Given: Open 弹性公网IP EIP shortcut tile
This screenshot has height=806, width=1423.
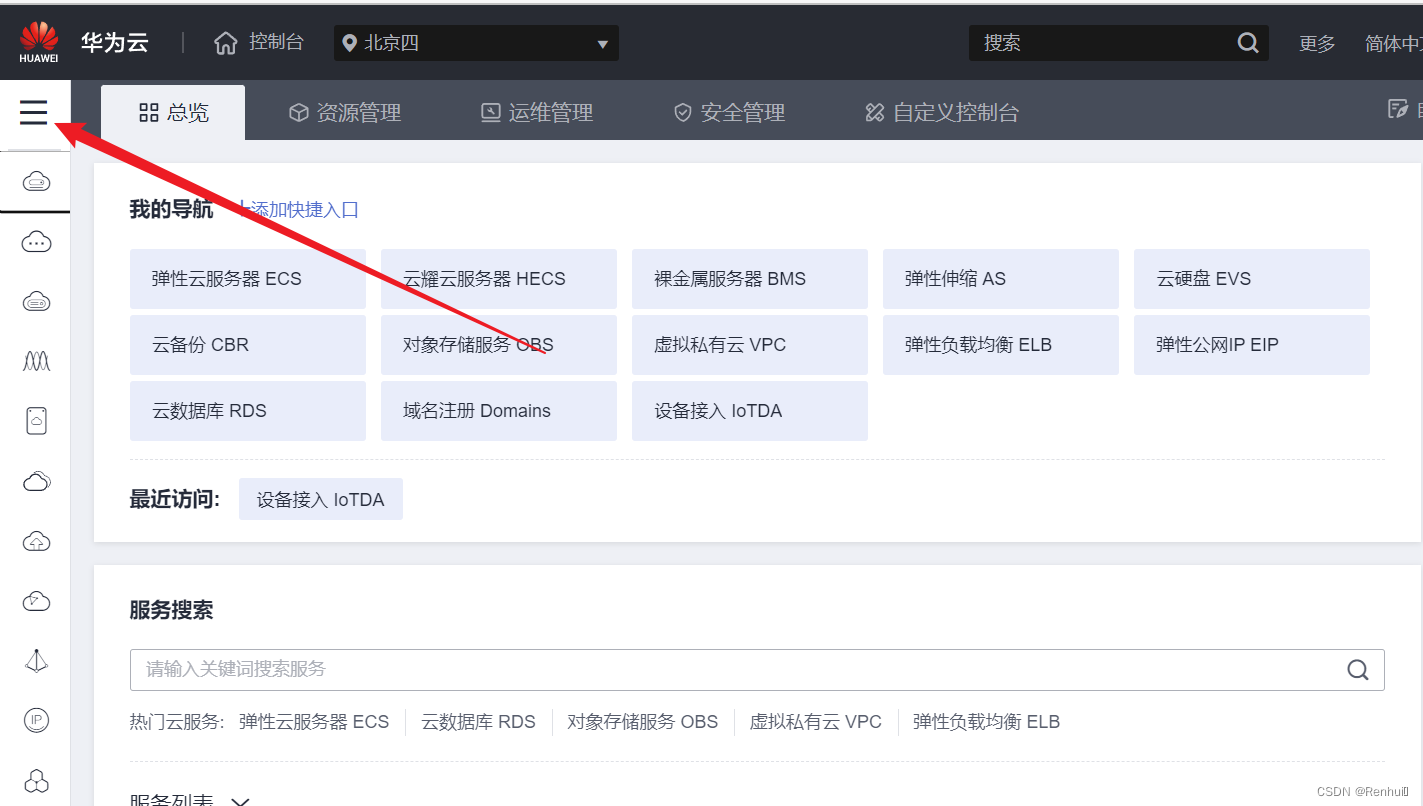Looking at the screenshot, I should pos(1252,345).
